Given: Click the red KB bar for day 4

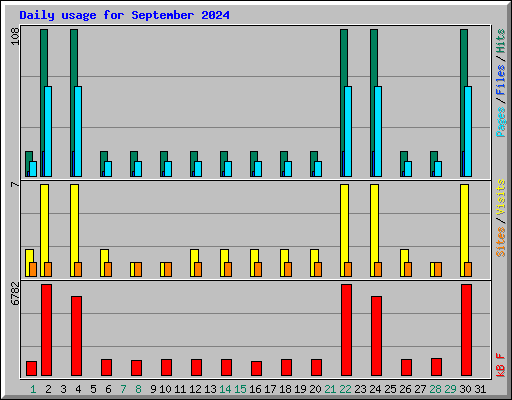Looking at the screenshot, I should click(76, 336).
